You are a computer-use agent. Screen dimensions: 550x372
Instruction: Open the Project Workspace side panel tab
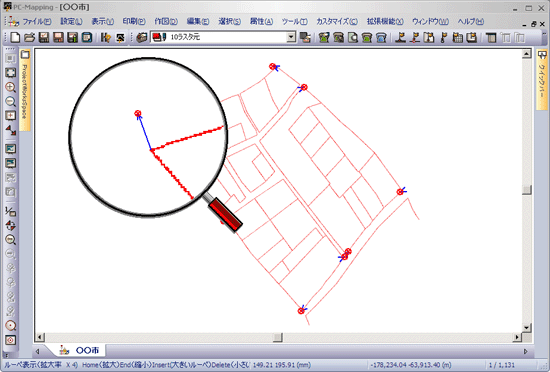coord(25,89)
